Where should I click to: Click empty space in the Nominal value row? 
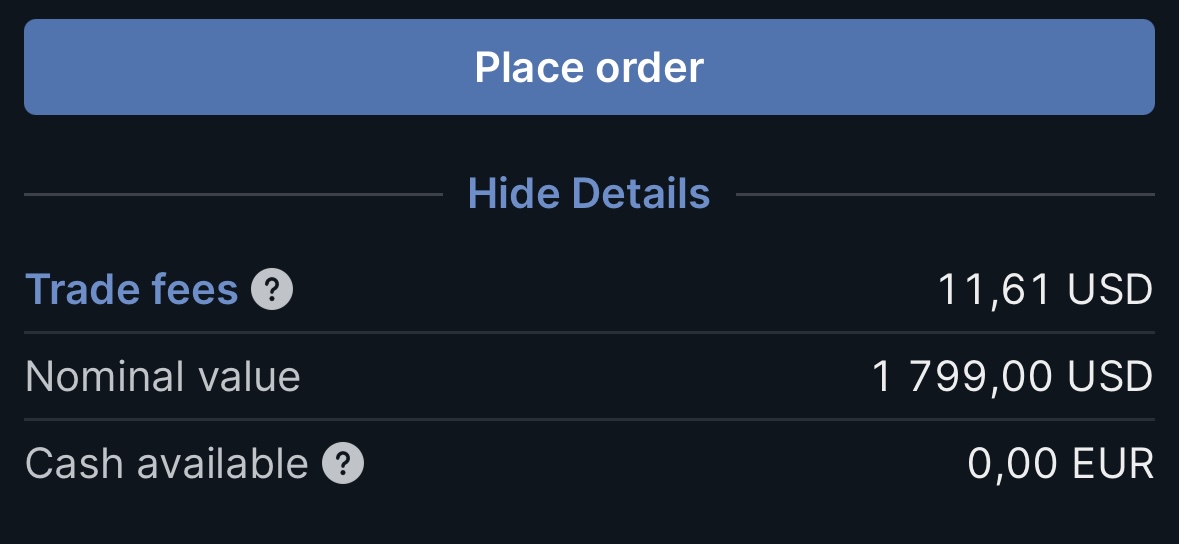(x=580, y=377)
